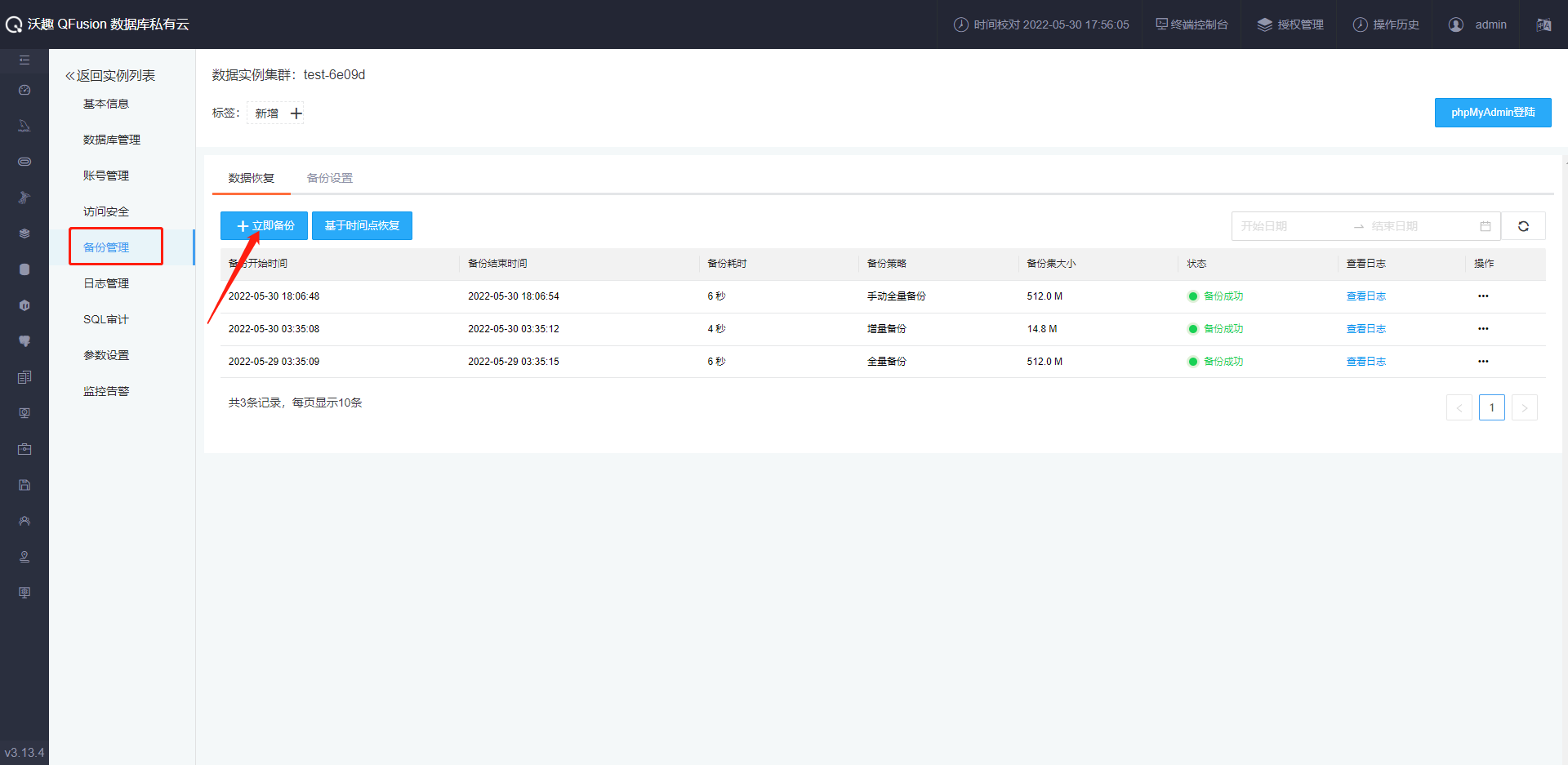Viewport: 1568px width, 765px height.
Task: Click the 备份集大小 column header
Action: coord(1051,264)
